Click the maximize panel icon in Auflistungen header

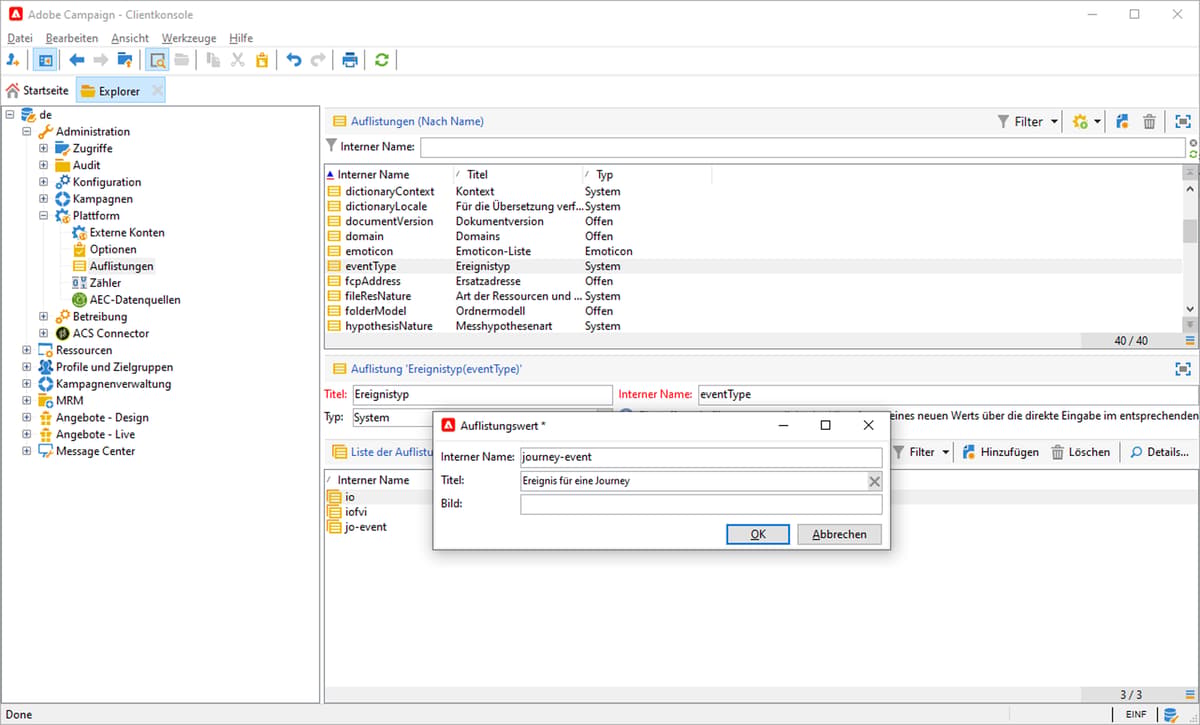(x=1182, y=121)
